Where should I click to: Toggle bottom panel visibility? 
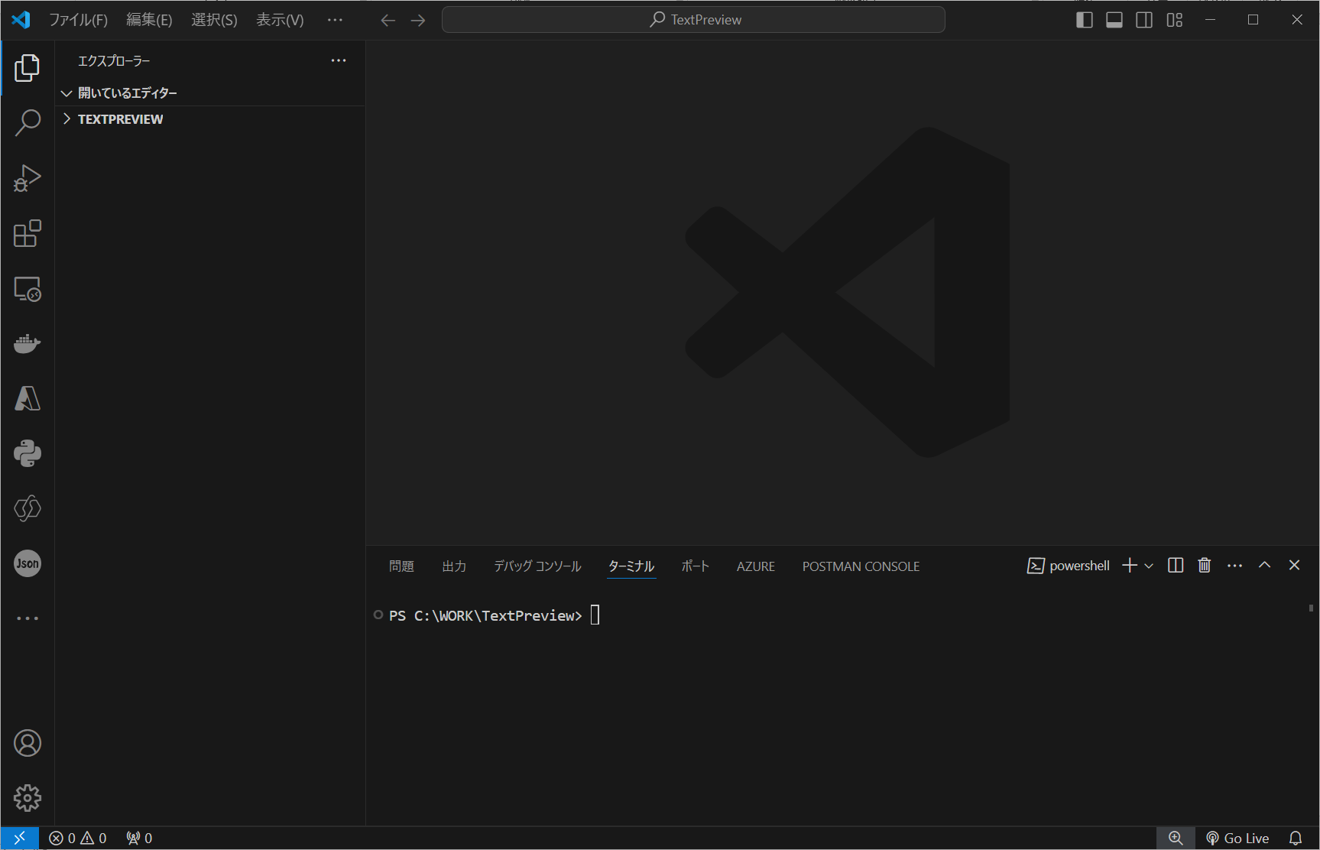coord(1114,20)
